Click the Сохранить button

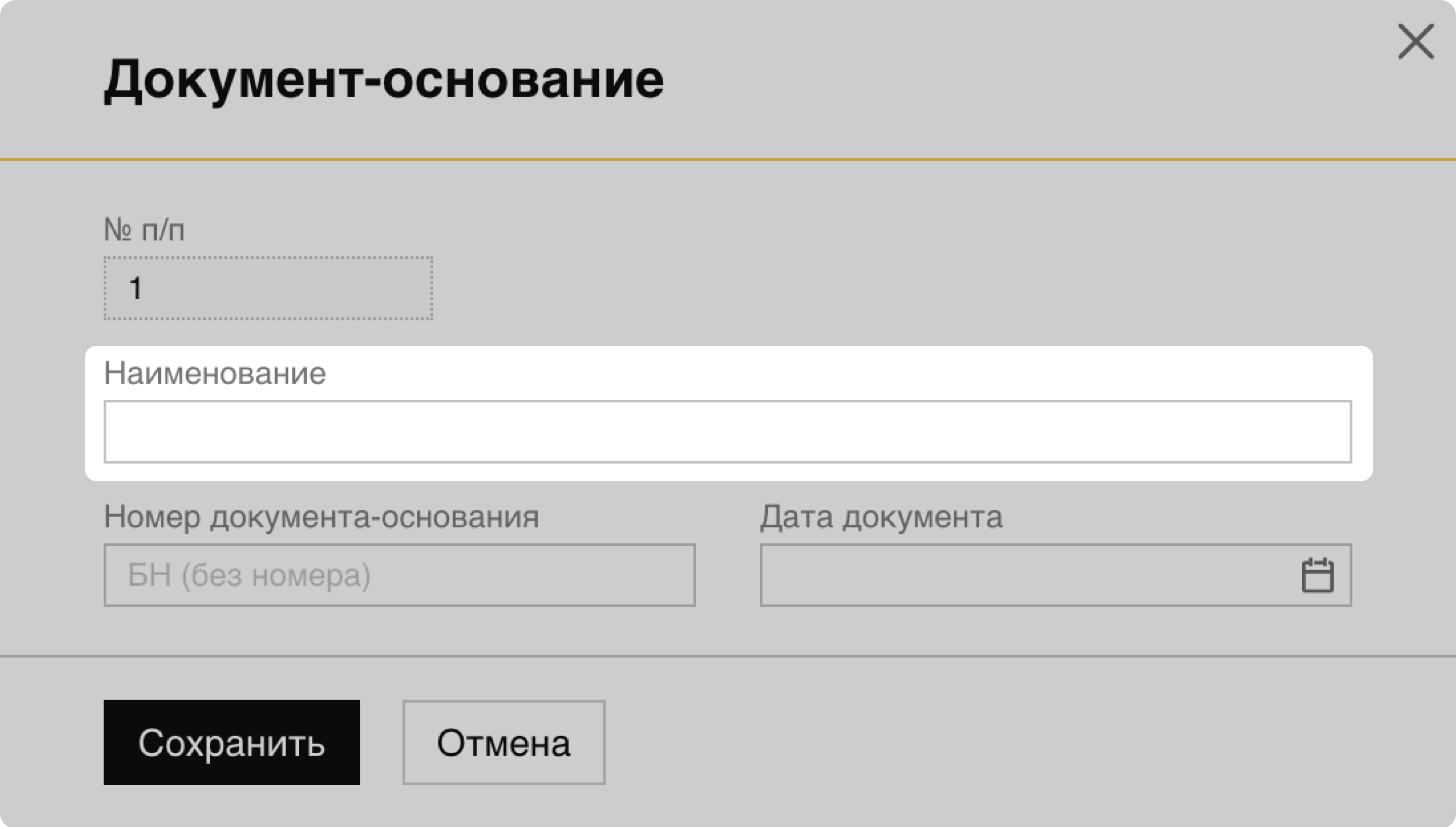(x=231, y=742)
